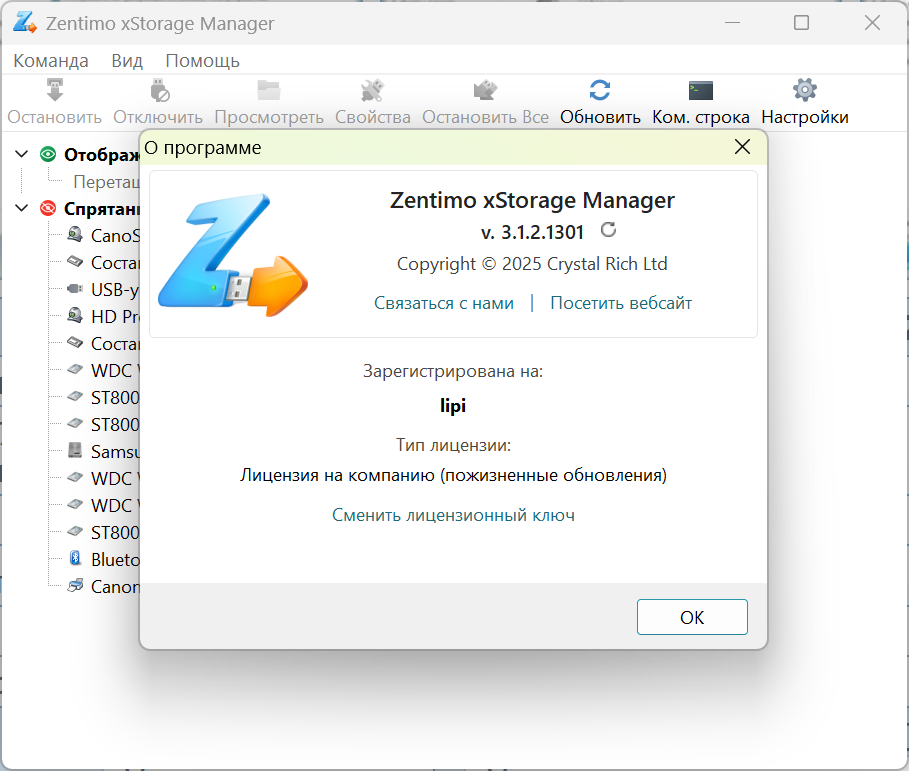Click the green eye Отображаемые icon
This screenshot has width=909, height=771.
pos(48,154)
